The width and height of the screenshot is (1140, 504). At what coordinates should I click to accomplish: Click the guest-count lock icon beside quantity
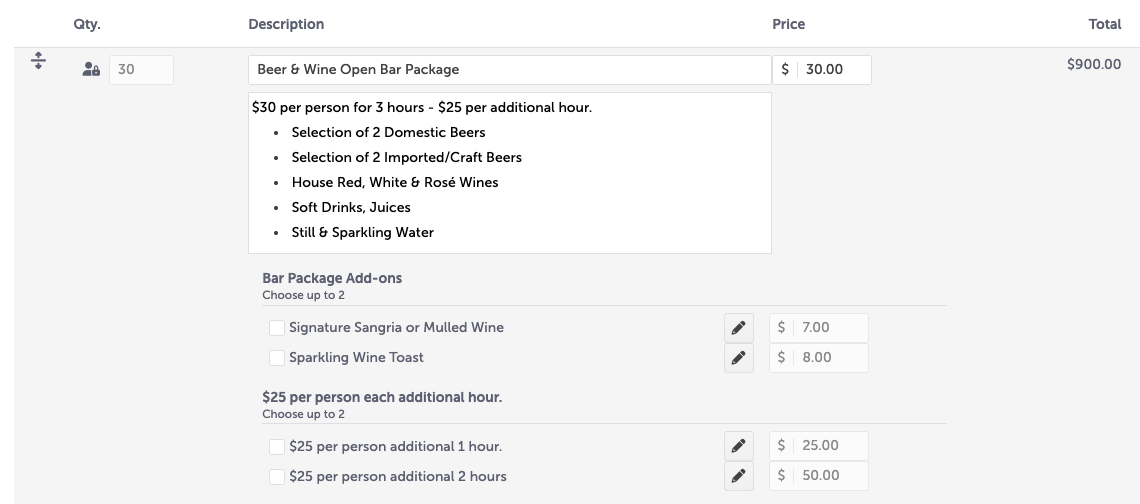coord(91,70)
